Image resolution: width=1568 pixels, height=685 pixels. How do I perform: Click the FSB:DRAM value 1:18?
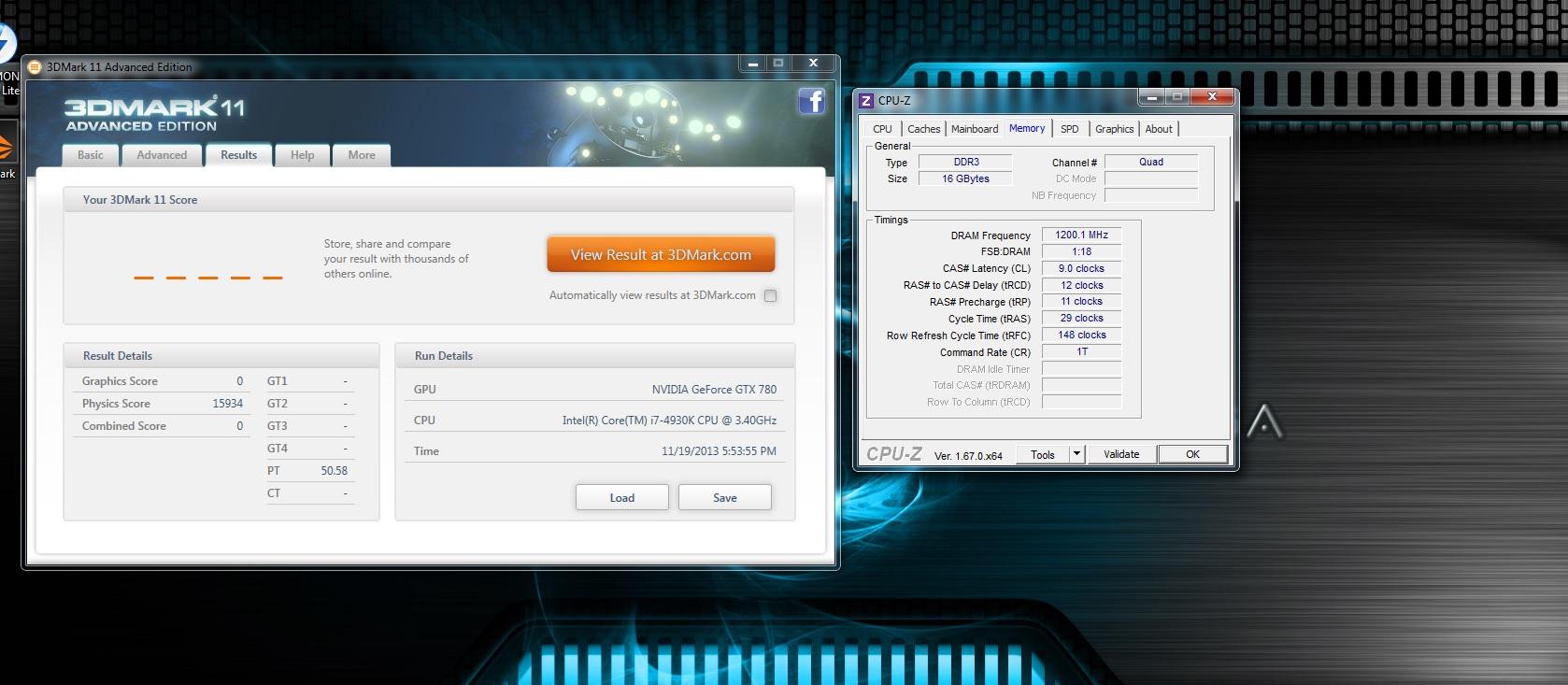pos(1081,252)
